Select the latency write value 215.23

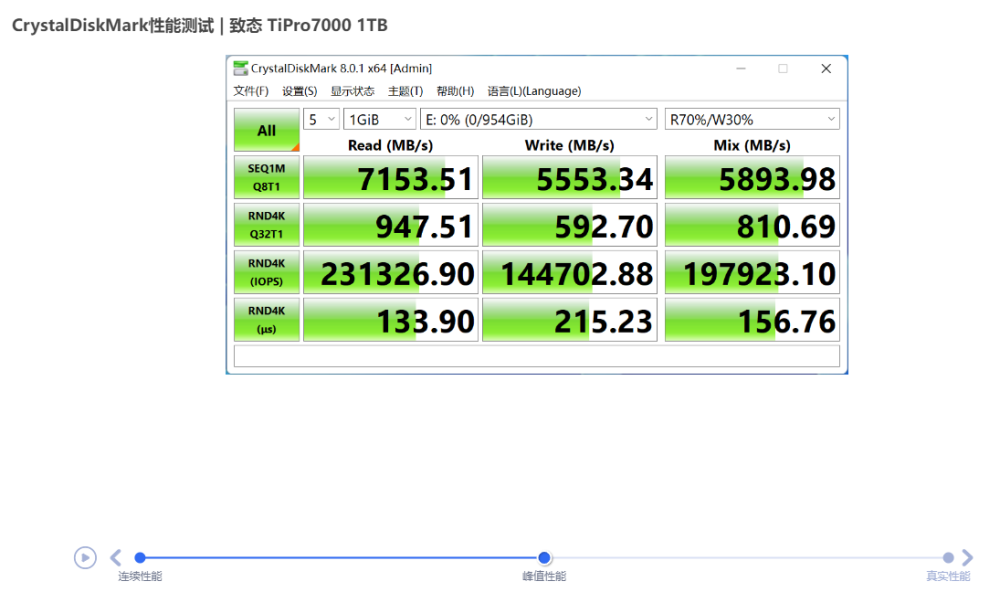(x=570, y=320)
